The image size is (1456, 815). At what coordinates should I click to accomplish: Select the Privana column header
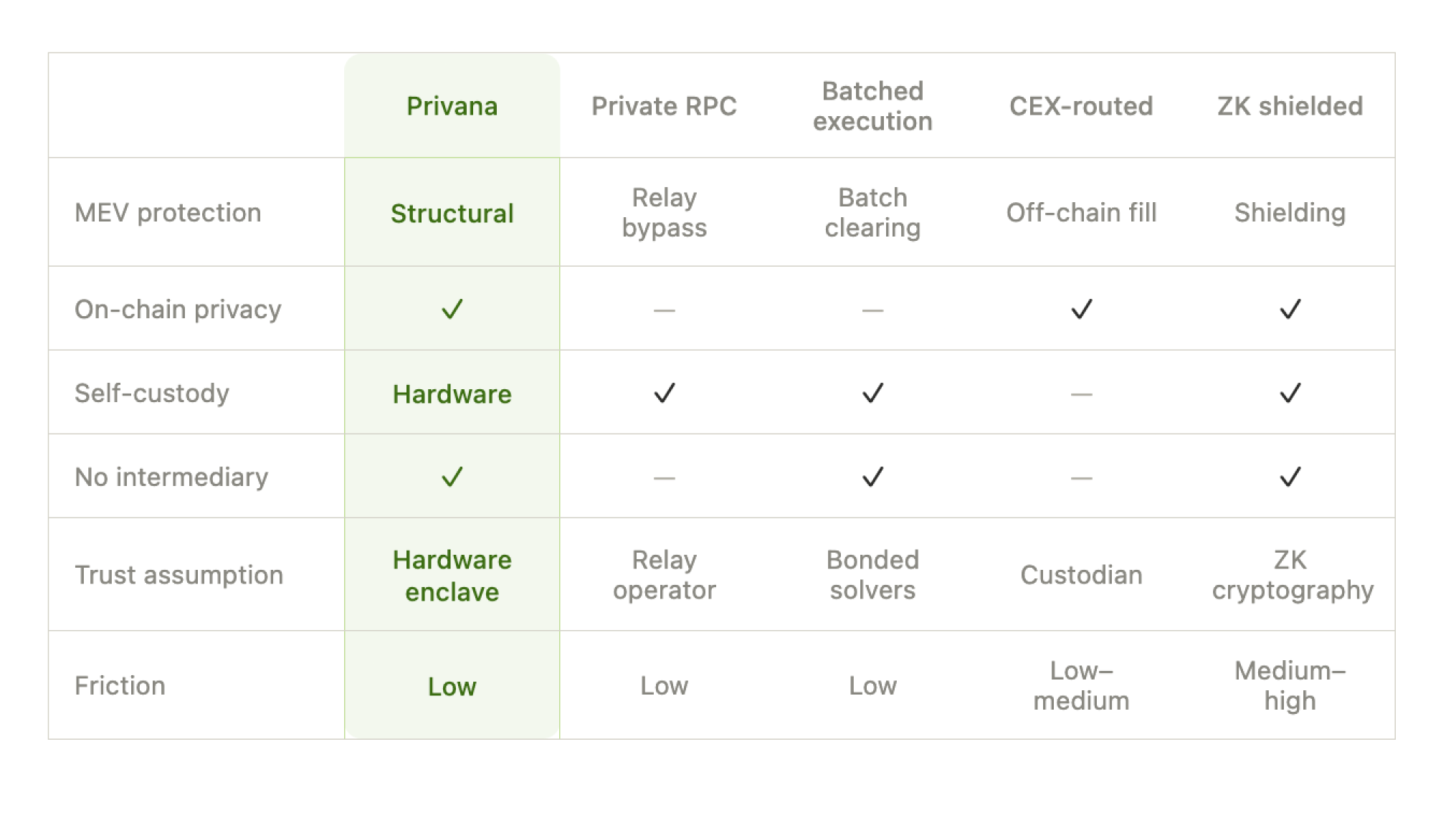tap(452, 106)
